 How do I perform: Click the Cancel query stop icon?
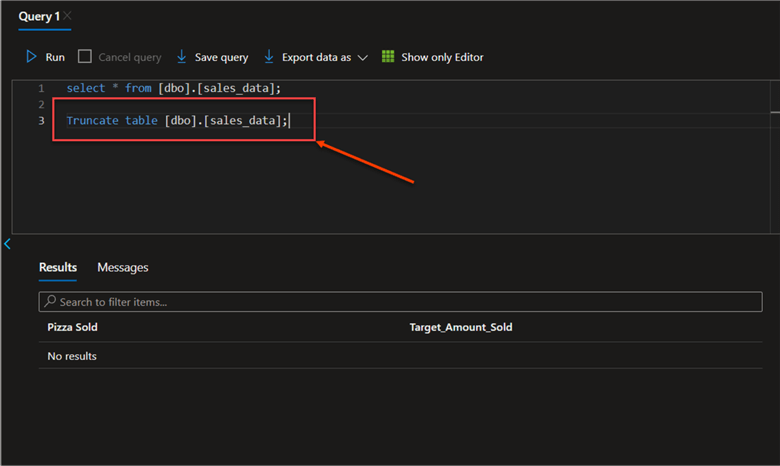pyautogui.click(x=85, y=57)
